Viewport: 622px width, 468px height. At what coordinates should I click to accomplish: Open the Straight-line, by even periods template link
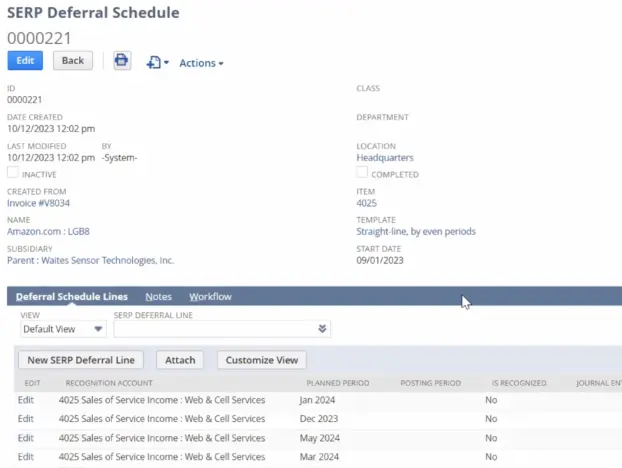point(416,232)
